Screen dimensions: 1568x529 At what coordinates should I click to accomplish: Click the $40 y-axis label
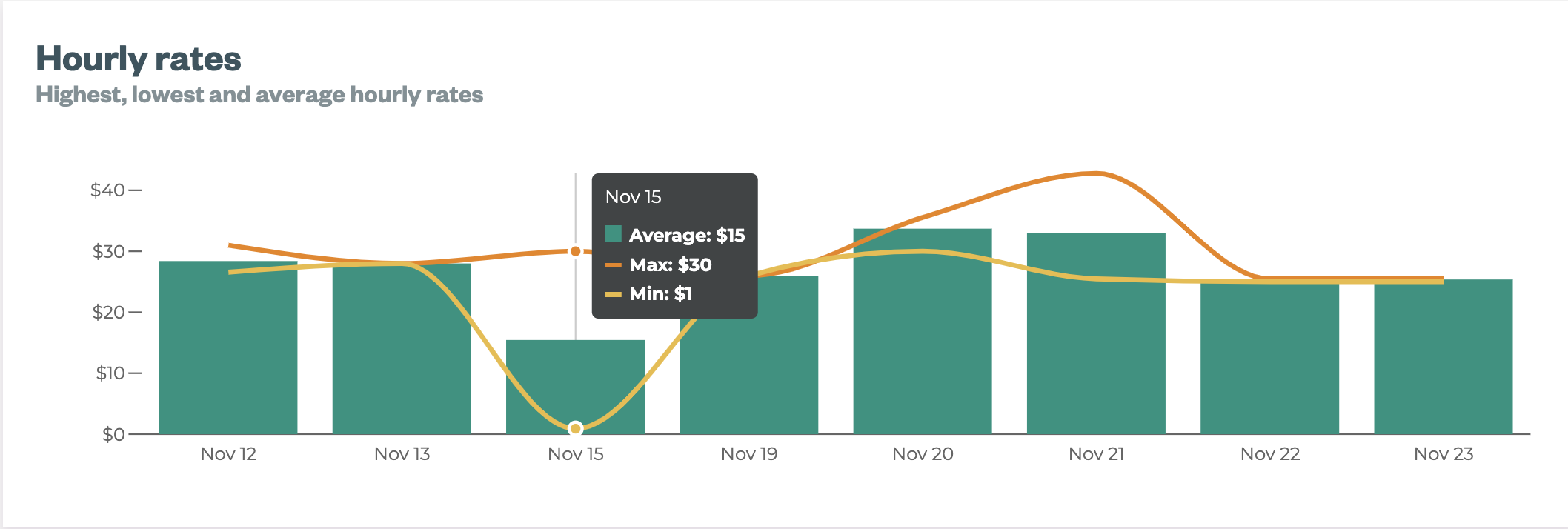[x=107, y=190]
